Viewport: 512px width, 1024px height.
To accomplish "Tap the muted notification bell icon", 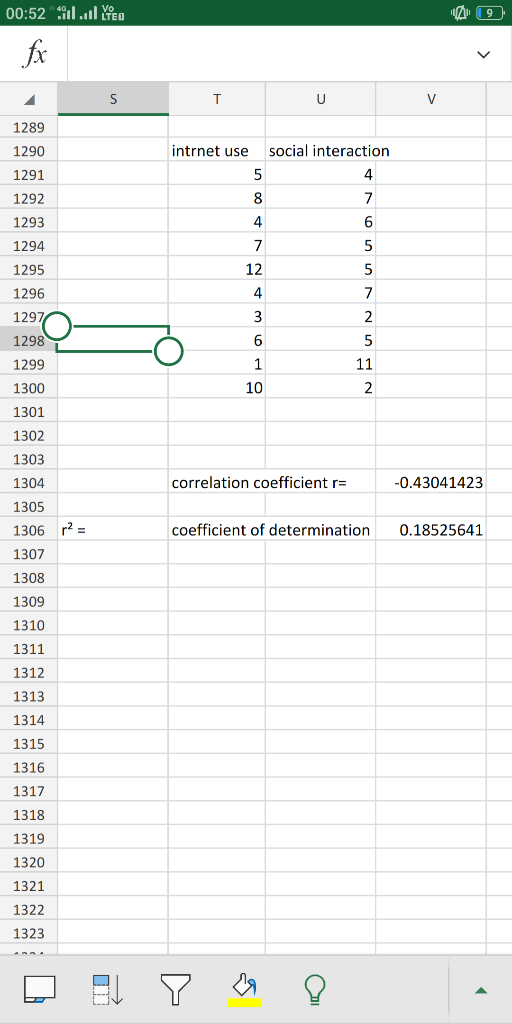I will click(x=460, y=12).
